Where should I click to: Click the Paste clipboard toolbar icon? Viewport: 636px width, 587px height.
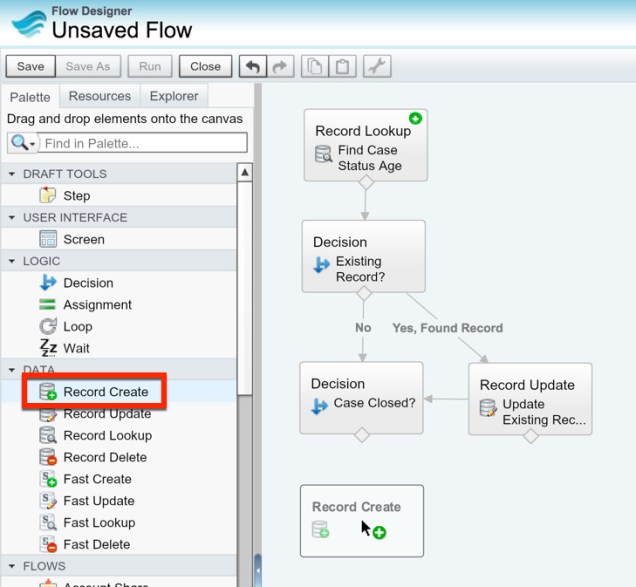tap(342, 66)
